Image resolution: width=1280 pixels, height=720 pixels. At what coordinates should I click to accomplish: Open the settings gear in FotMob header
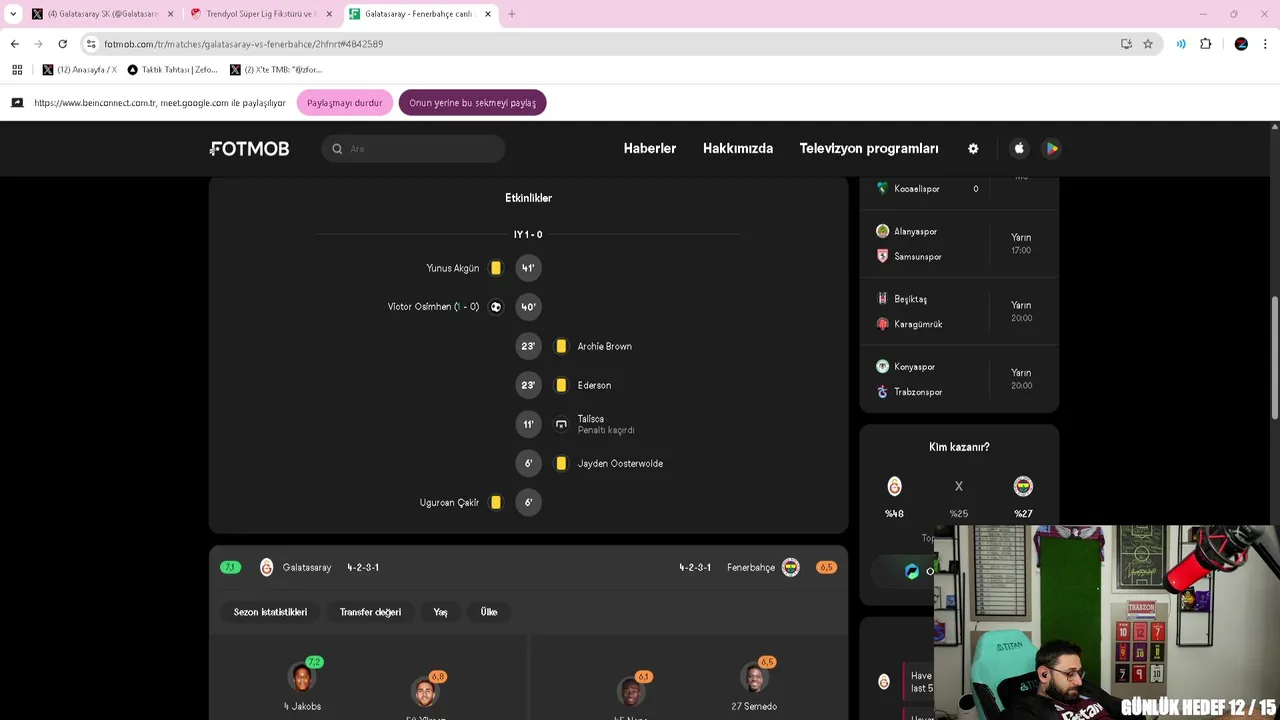(x=973, y=149)
